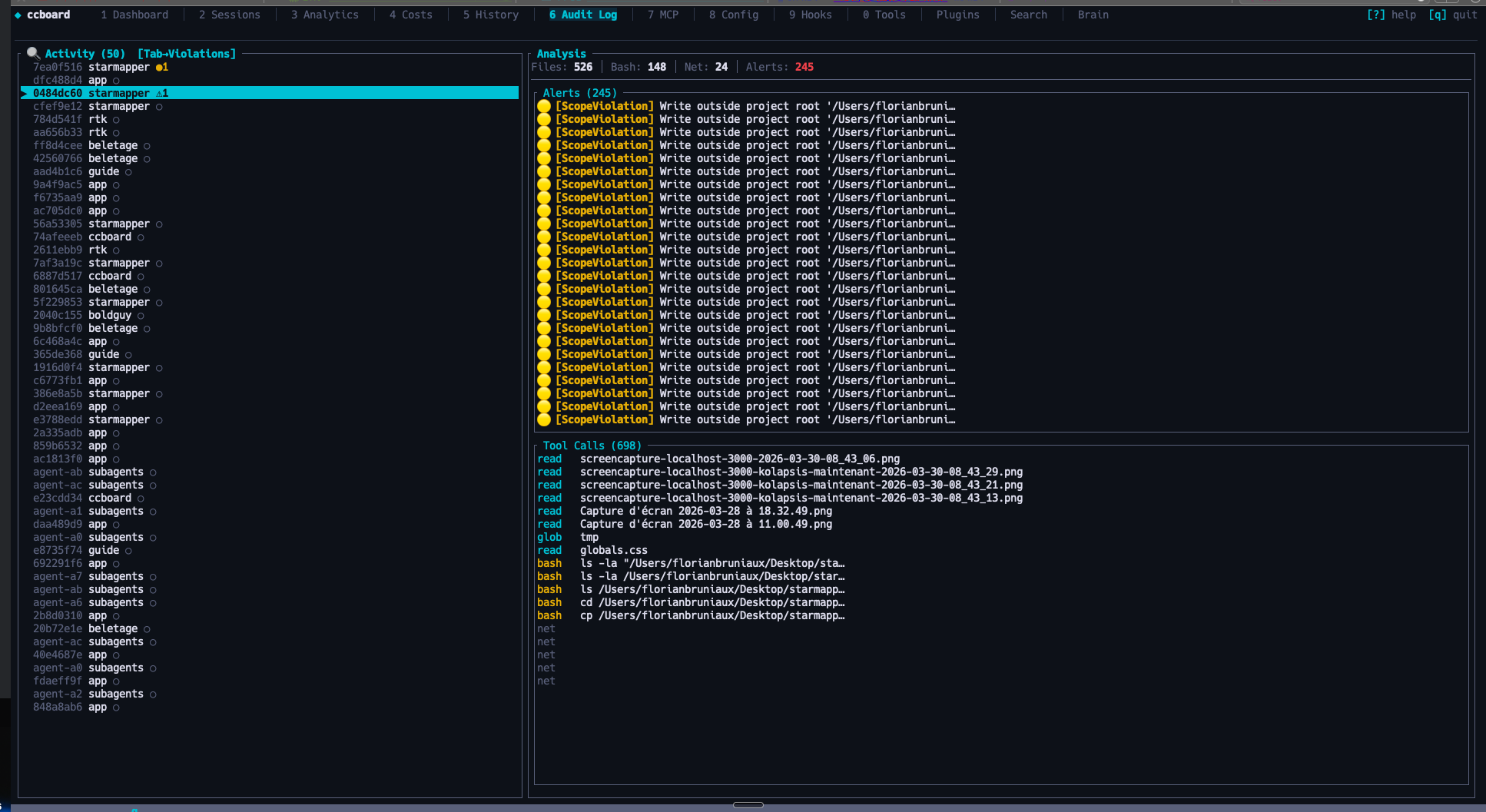1486x812 pixels.
Task: Select session 365de368 guide
Action: 270,354
